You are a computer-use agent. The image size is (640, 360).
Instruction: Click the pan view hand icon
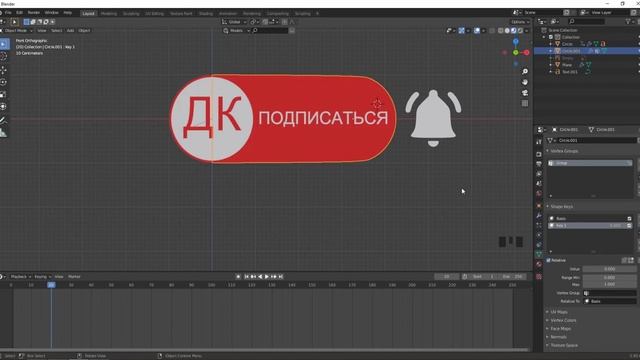click(x=525, y=82)
